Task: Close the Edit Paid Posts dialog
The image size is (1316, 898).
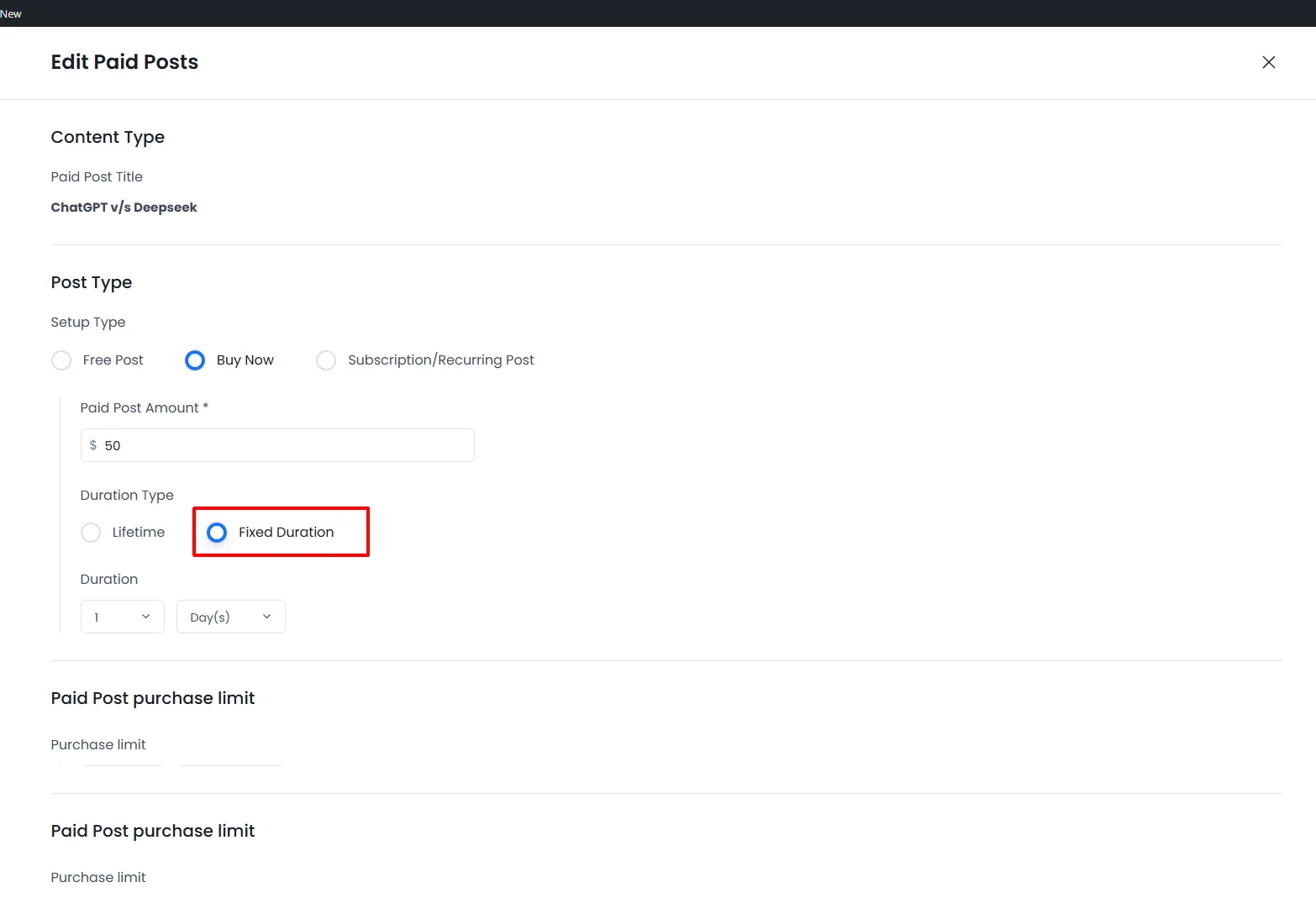Action: pos(1268,62)
